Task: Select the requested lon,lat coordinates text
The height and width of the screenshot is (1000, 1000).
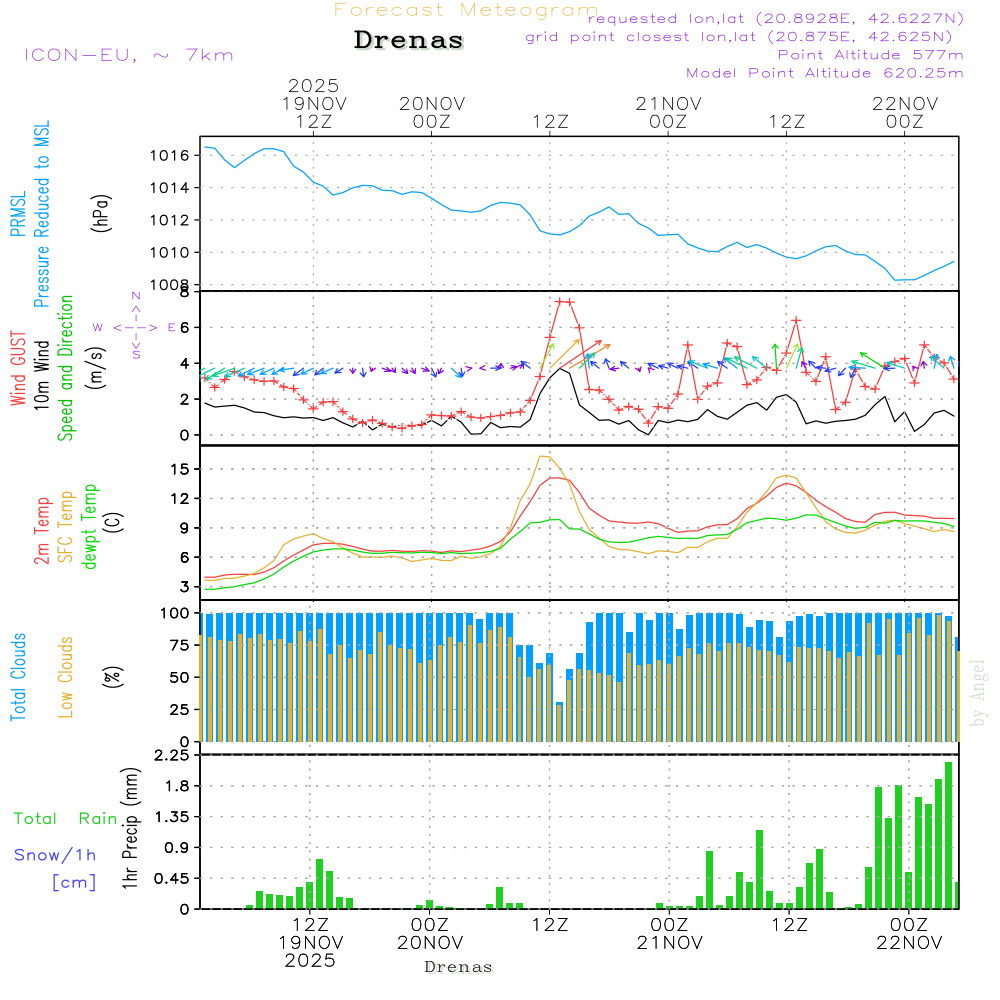Action: (x=776, y=18)
